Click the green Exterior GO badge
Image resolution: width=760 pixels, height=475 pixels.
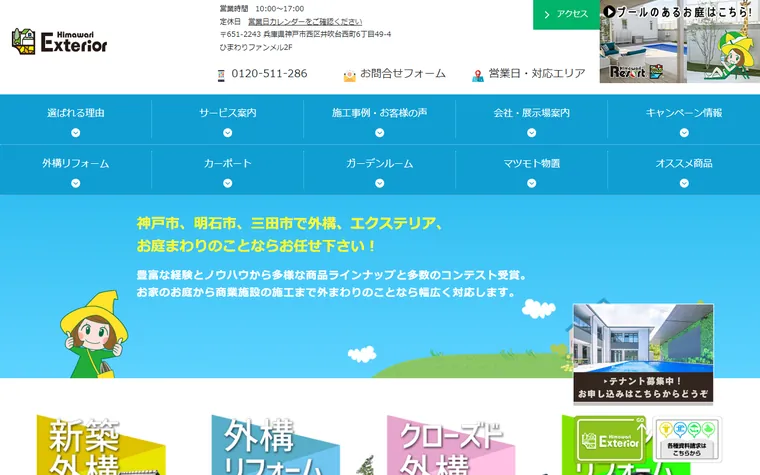(x=611, y=439)
